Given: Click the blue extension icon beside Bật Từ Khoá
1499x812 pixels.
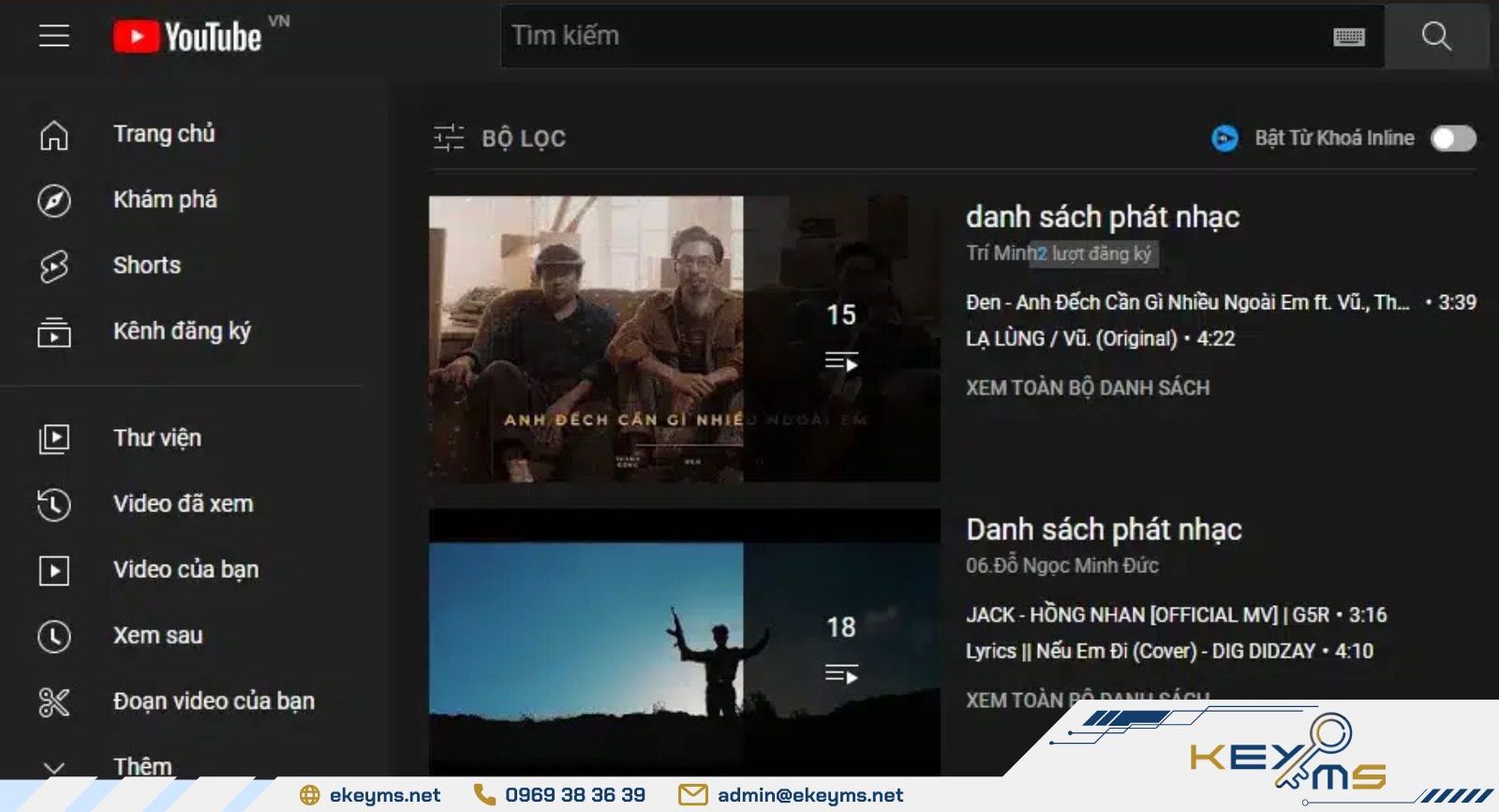Looking at the screenshot, I should point(1224,139).
